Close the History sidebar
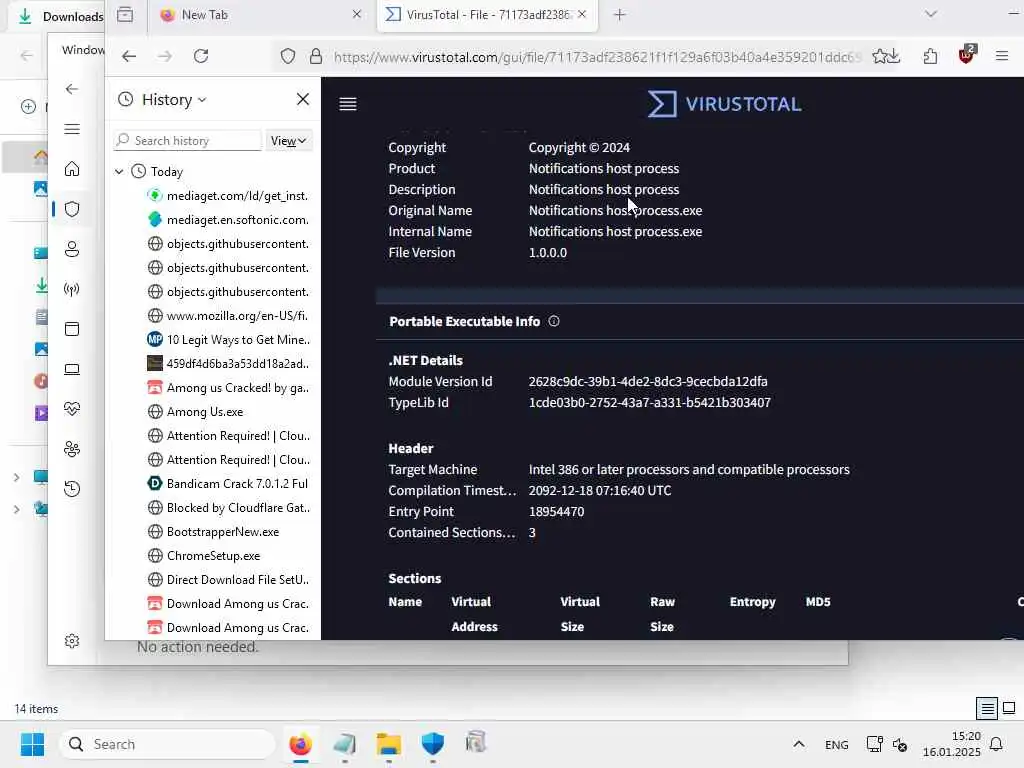Image resolution: width=1024 pixels, height=768 pixels. click(x=302, y=99)
